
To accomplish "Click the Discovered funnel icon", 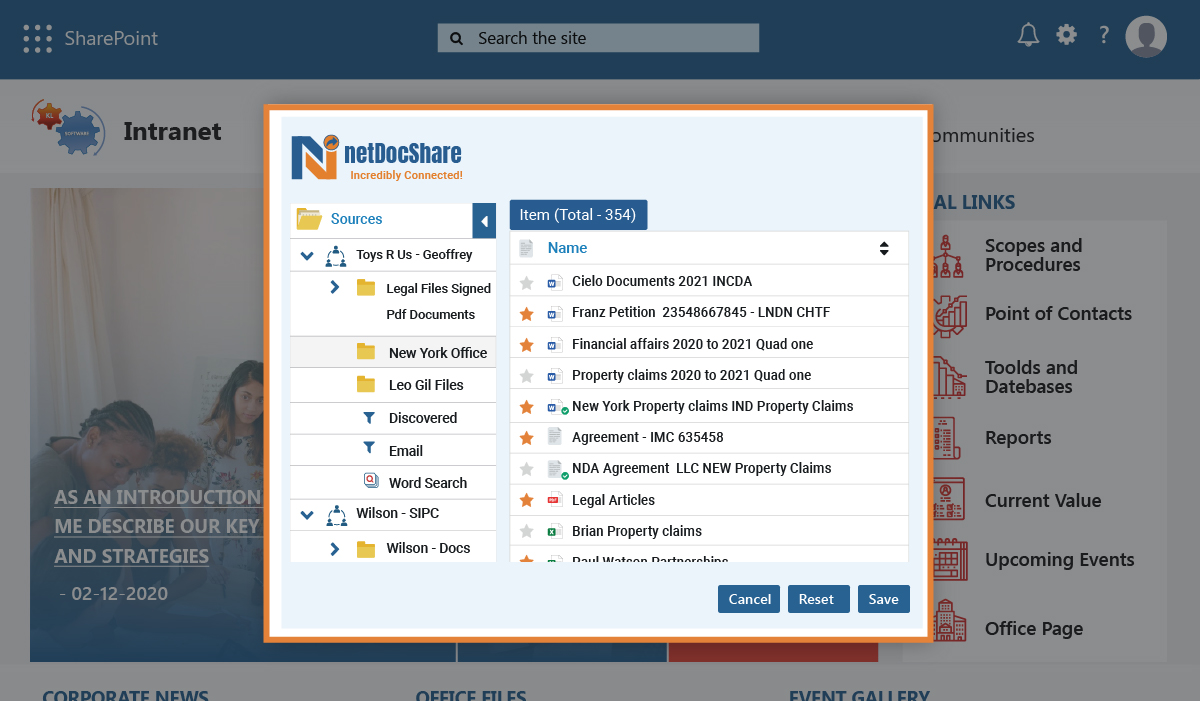I will point(368,417).
